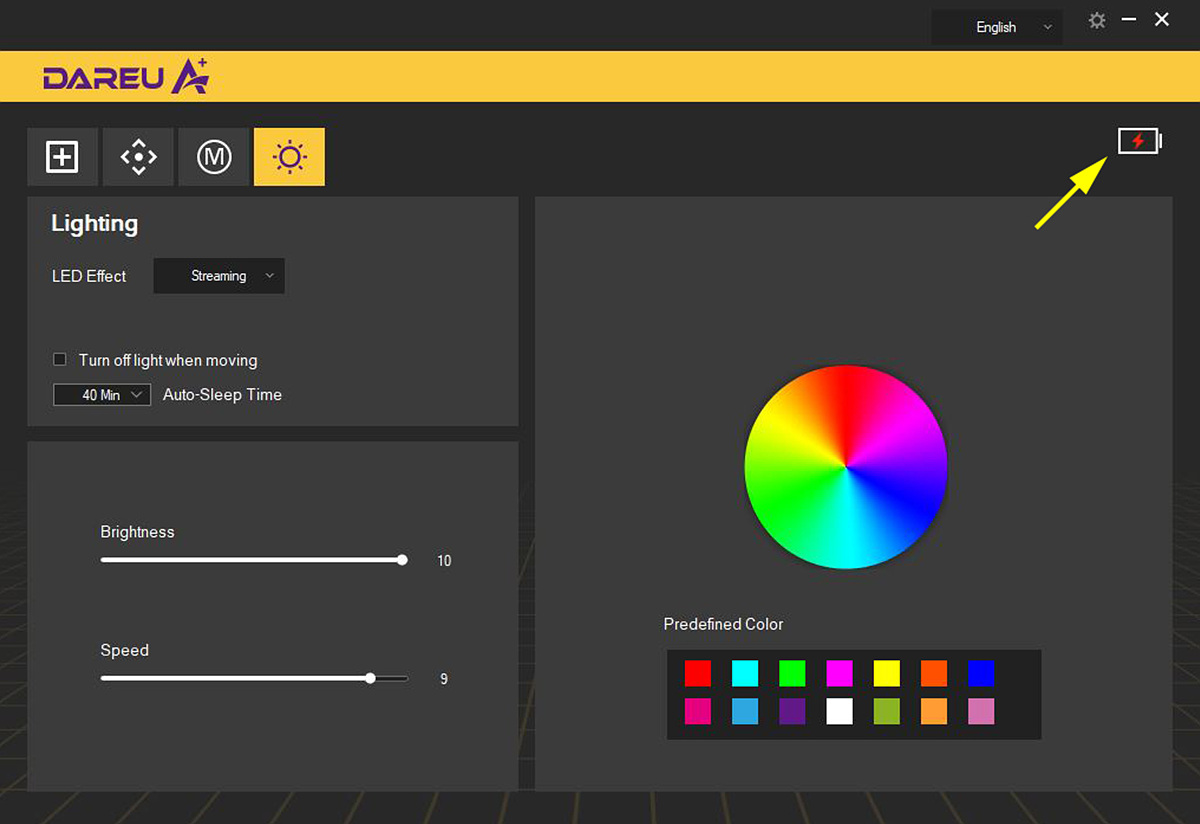Click the Speed value 9
The image size is (1200, 824).
pos(444,679)
